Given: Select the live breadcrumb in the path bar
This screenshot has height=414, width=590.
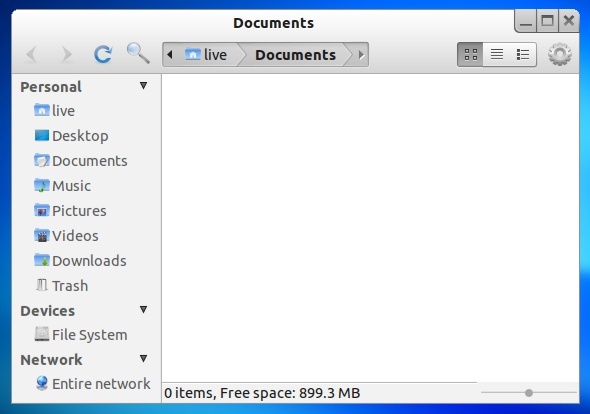Looking at the screenshot, I should click(x=206, y=55).
